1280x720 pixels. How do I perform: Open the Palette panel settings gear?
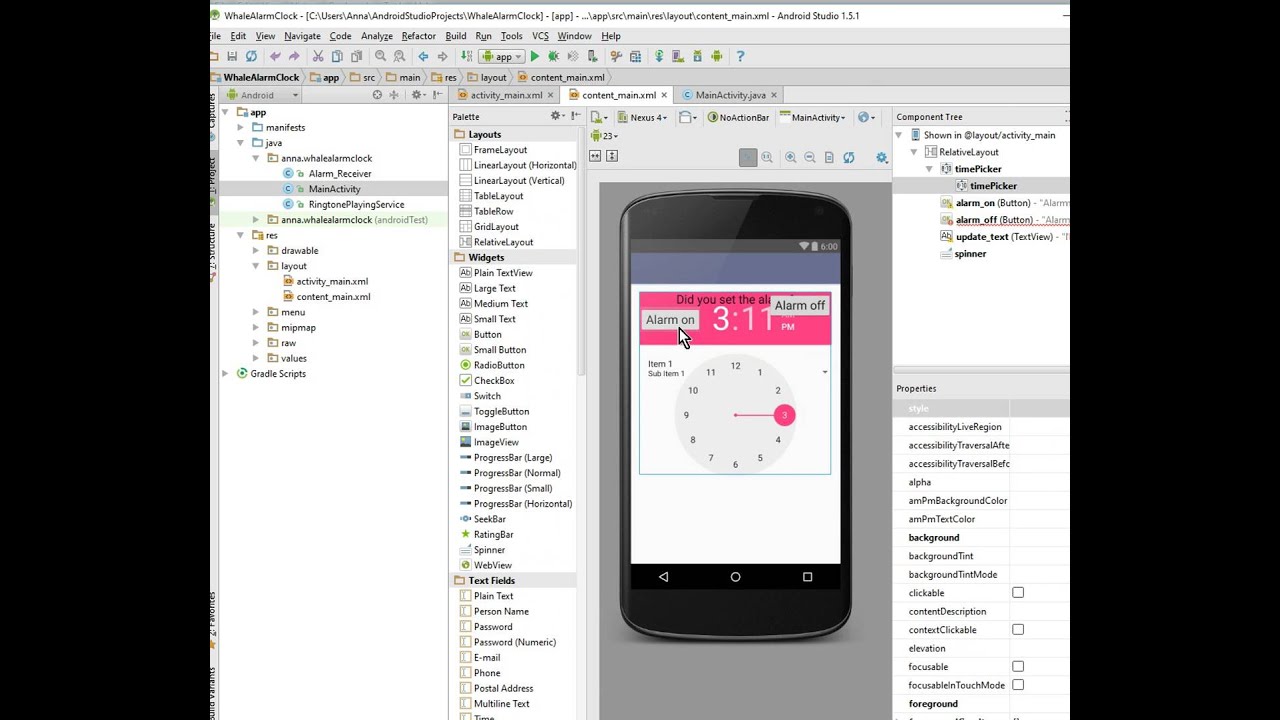click(x=557, y=116)
